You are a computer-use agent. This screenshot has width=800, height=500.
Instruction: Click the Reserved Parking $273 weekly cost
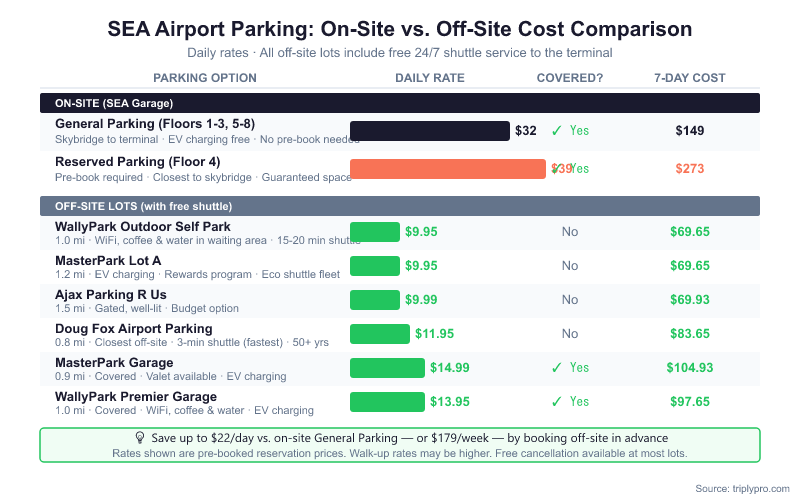click(689, 169)
